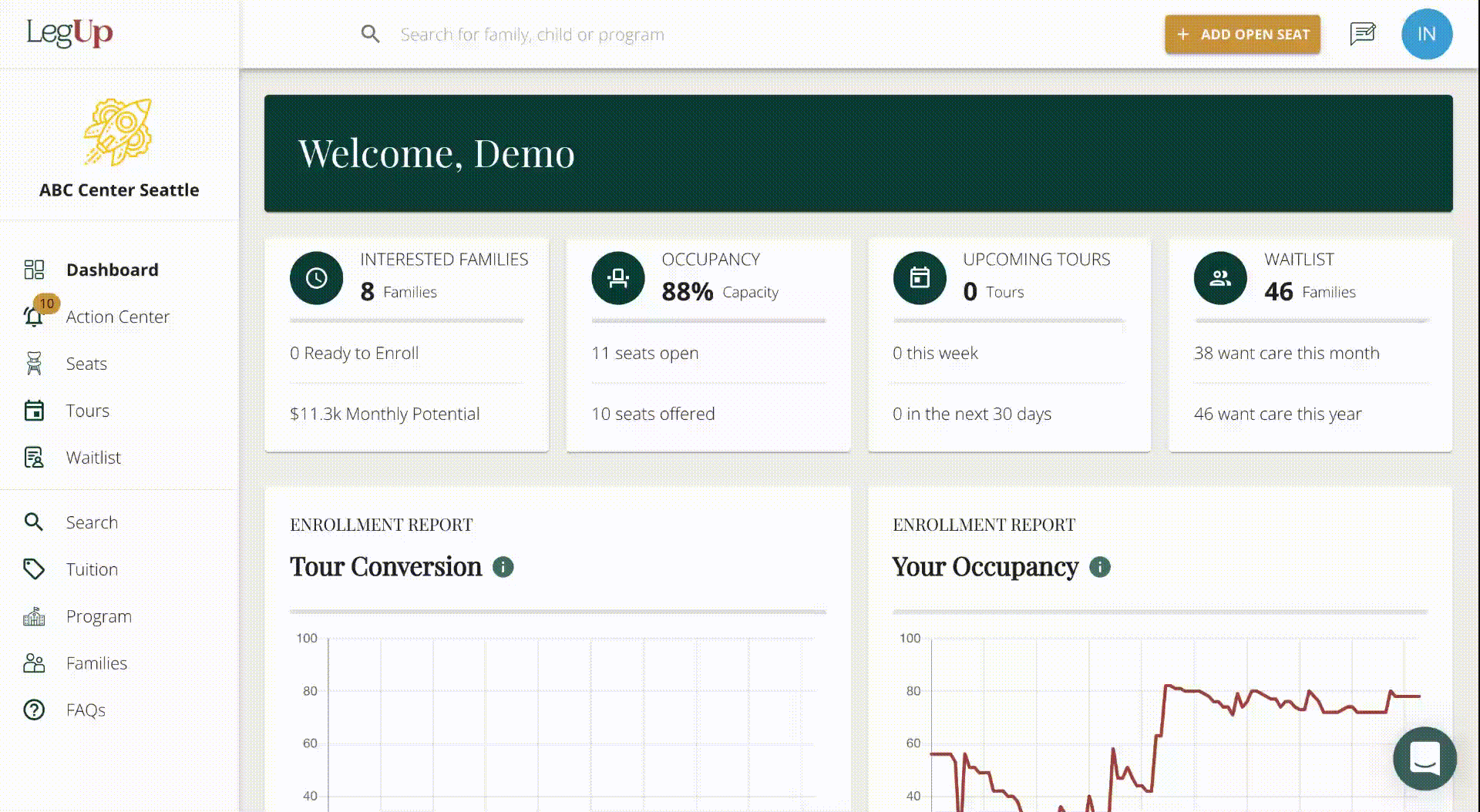Click the Tour Conversion heading

[x=385, y=567]
